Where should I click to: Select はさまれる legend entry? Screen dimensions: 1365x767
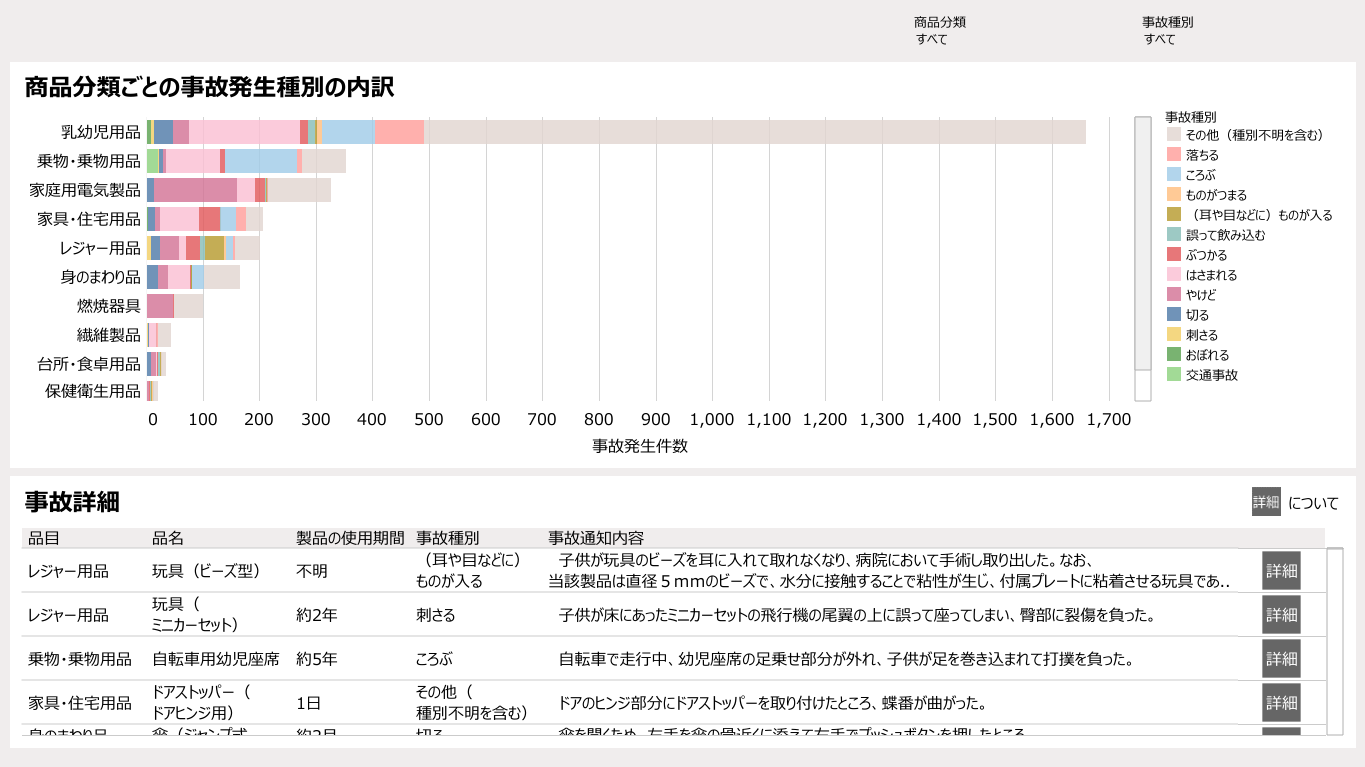(1211, 275)
